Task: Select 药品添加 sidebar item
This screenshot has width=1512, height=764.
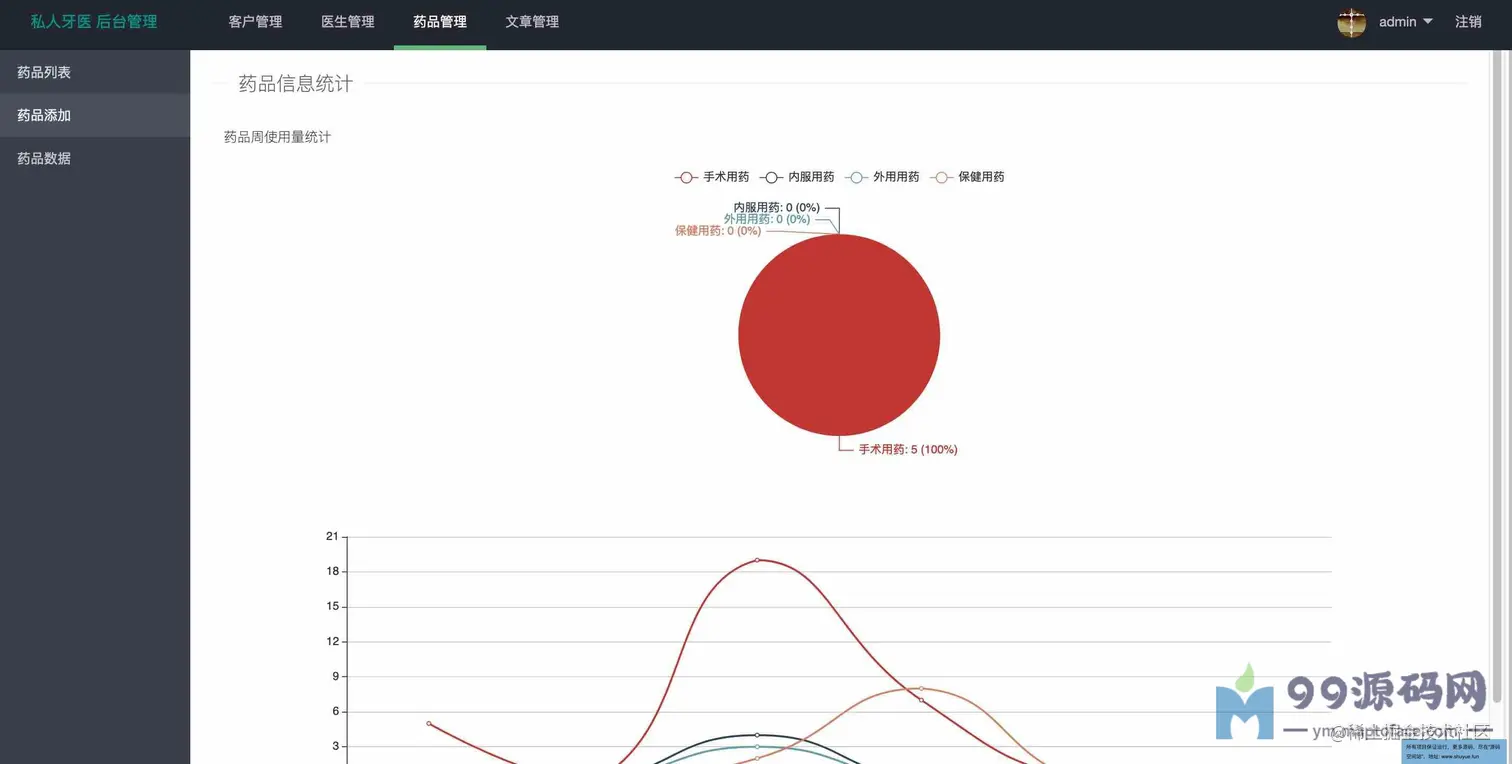Action: (x=95, y=115)
